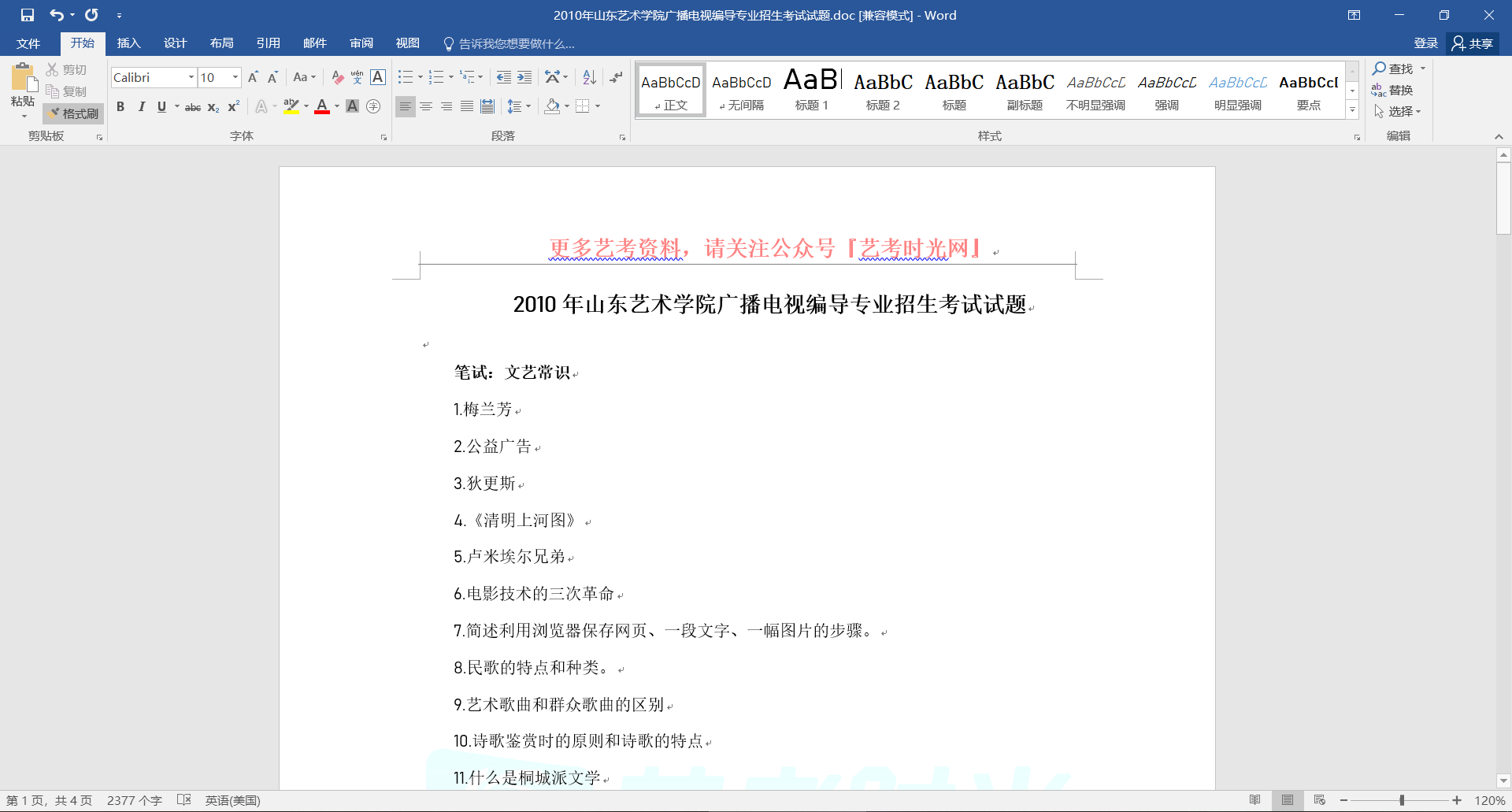Expand the Styles gallery more arrow

[1352, 111]
